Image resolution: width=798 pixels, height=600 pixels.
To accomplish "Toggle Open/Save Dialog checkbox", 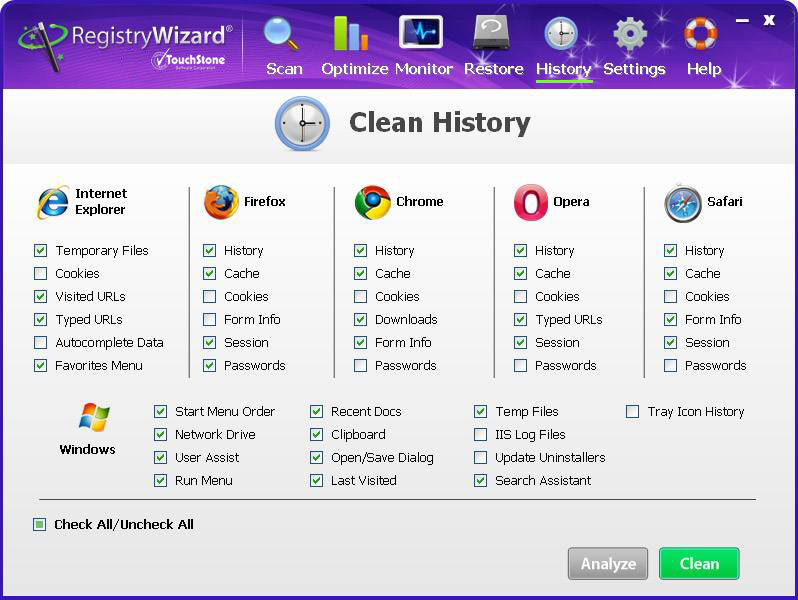I will pos(317,458).
